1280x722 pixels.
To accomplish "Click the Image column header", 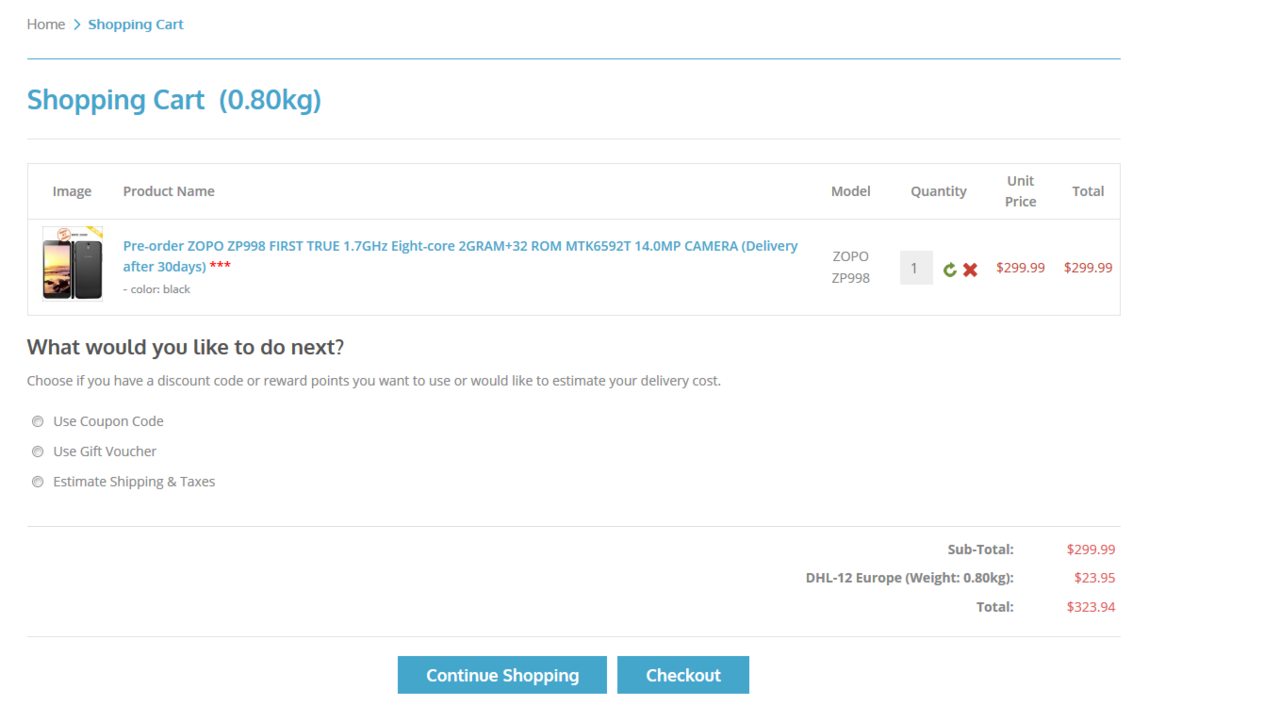I will pos(72,191).
